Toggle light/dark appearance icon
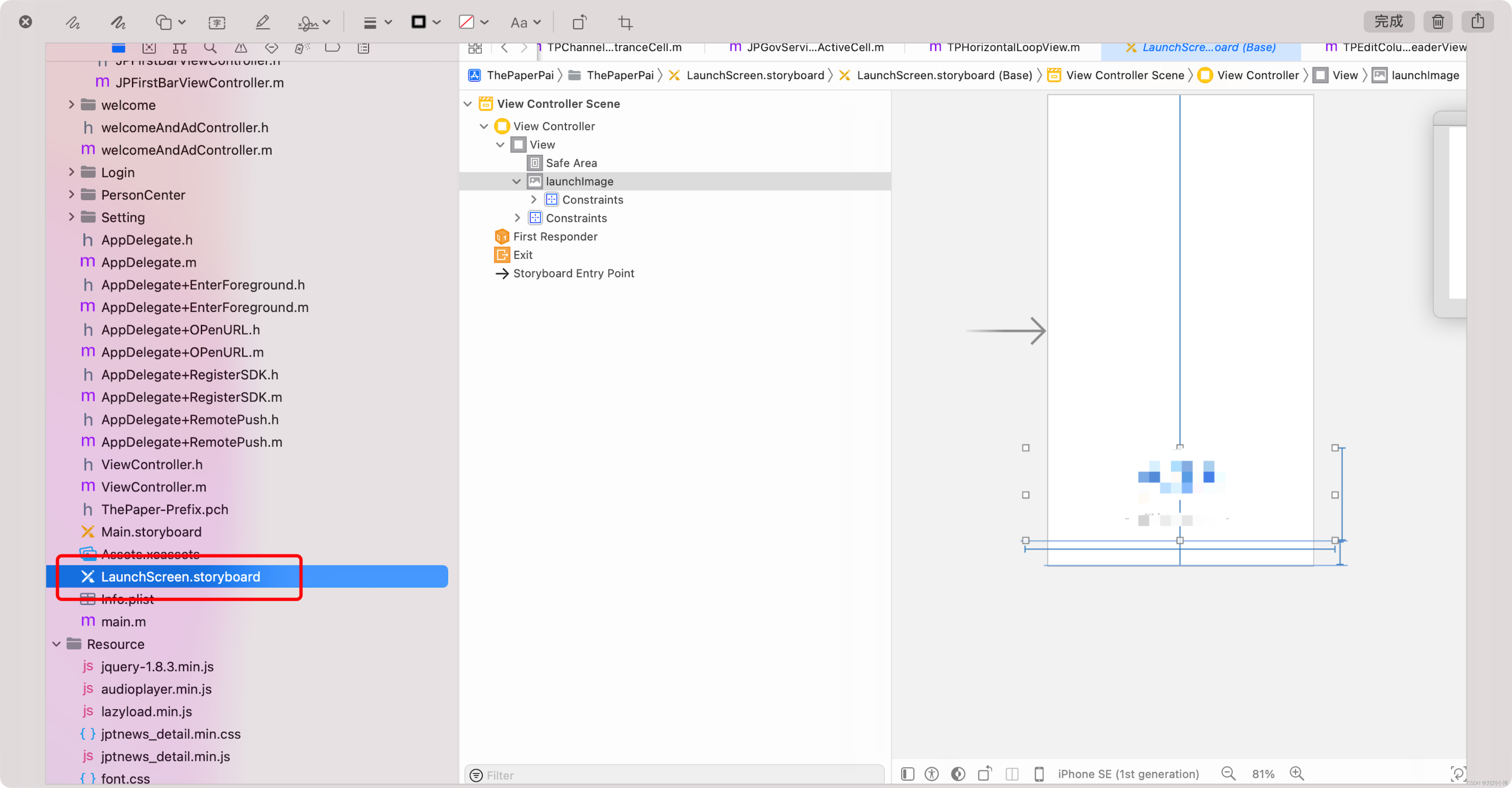1512x788 pixels. click(x=958, y=774)
